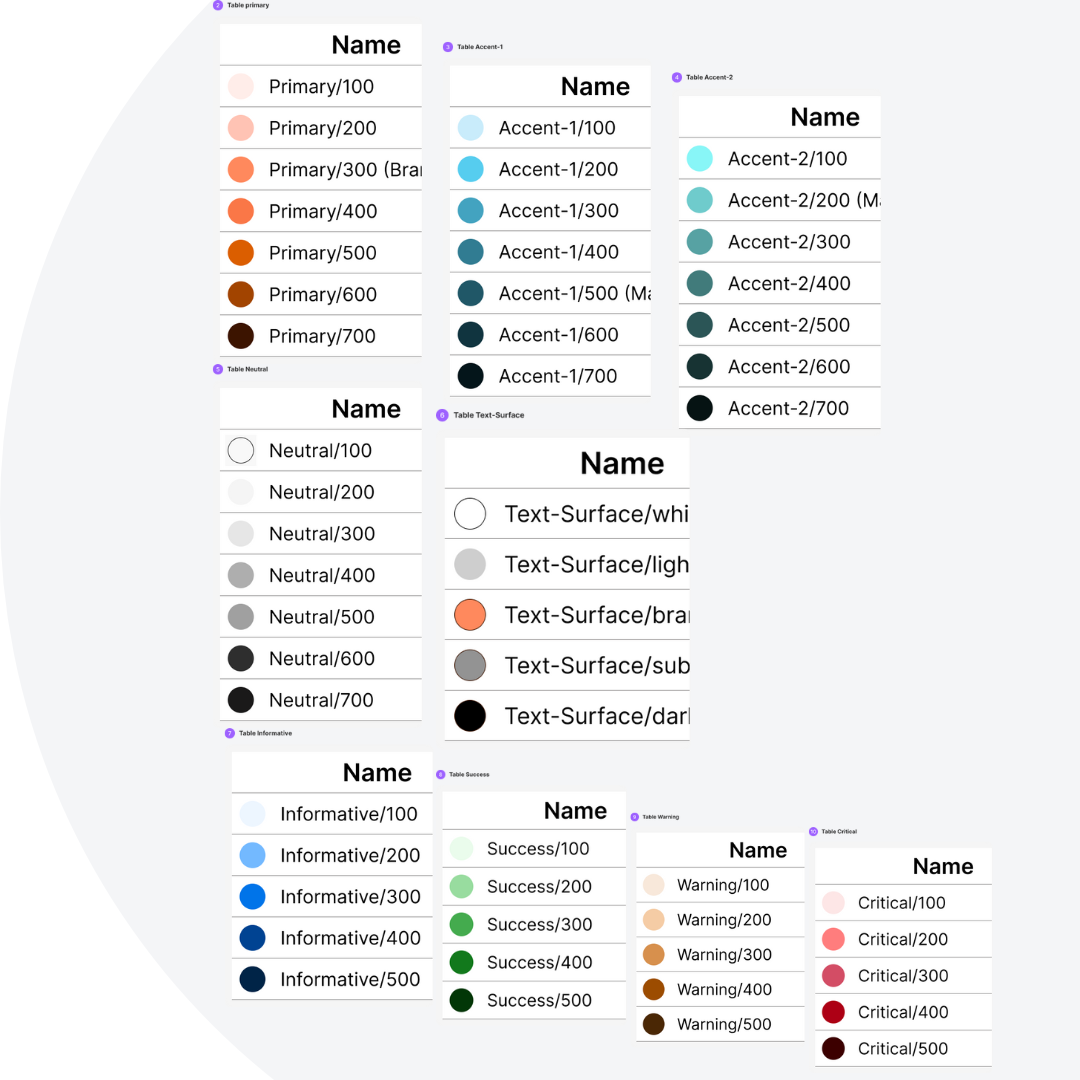Click the Accent-1/500 swatch circle
The image size is (1080, 1080).
click(470, 293)
